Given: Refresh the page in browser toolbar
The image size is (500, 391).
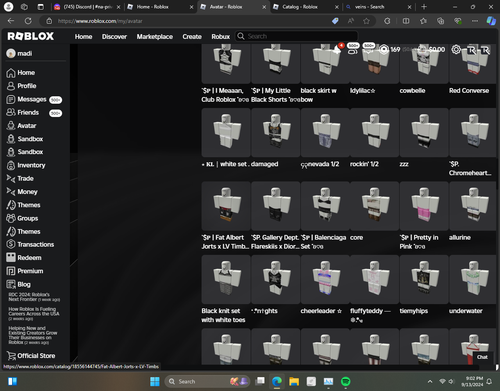Looking at the screenshot, I should click(28, 21).
